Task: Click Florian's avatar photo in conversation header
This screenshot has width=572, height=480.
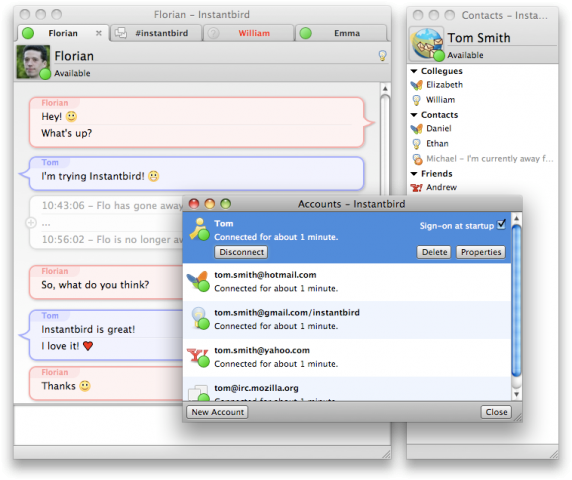Action: coord(33,61)
